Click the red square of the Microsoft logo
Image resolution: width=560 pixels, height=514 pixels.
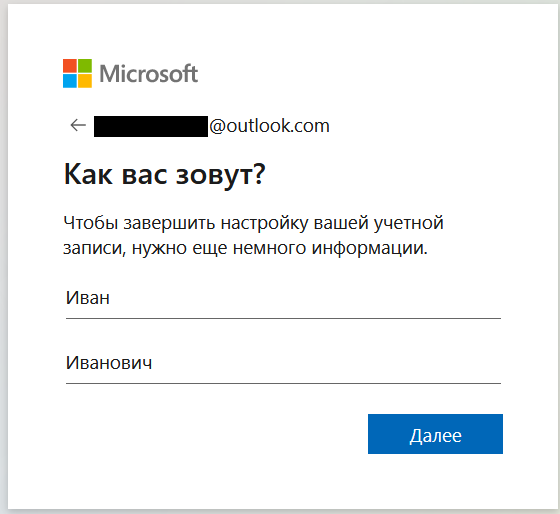(x=70, y=66)
